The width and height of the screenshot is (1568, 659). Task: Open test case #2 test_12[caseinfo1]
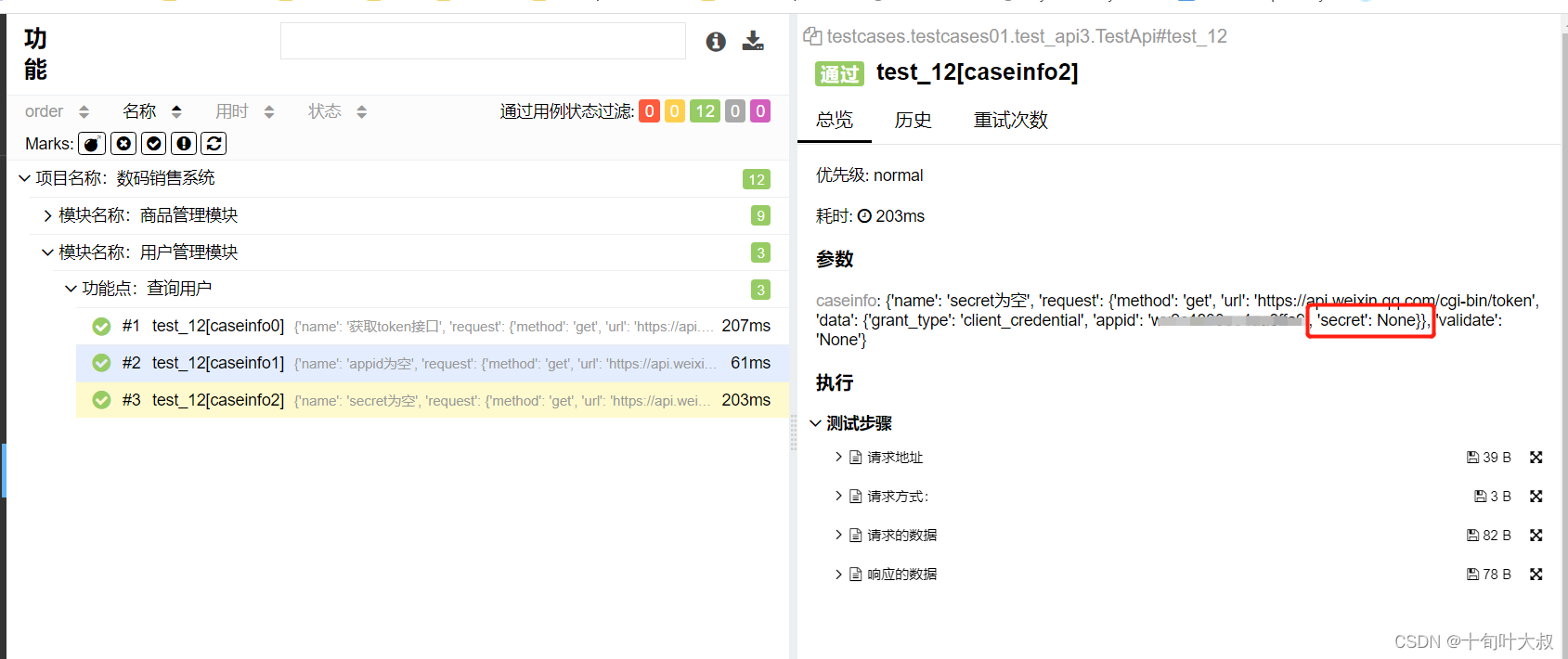point(432,363)
